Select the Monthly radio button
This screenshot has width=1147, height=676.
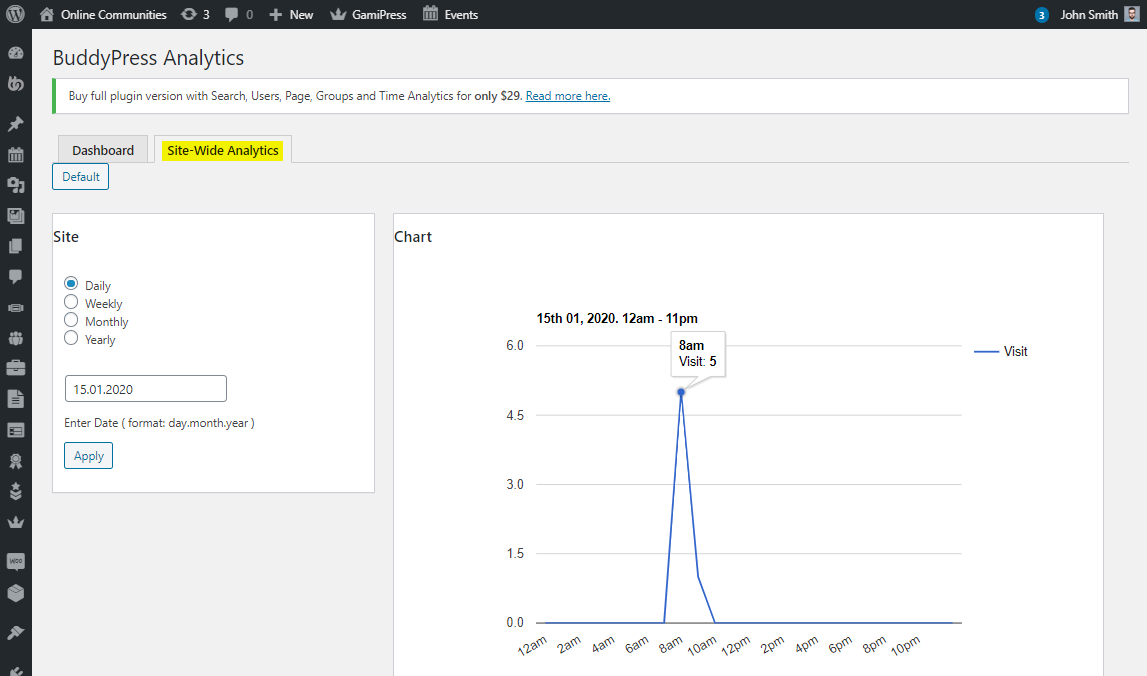(71, 321)
